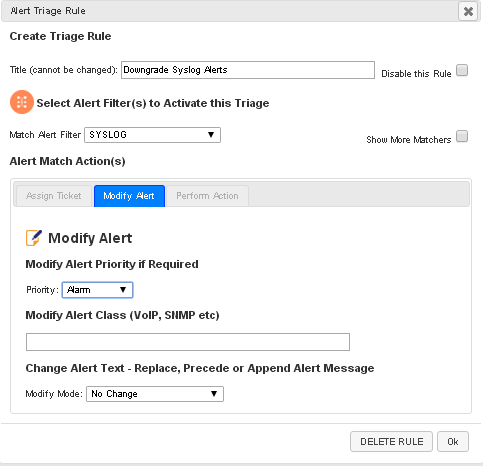
Task: Click the Modify Alert pencil icon
Action: pos(34,238)
